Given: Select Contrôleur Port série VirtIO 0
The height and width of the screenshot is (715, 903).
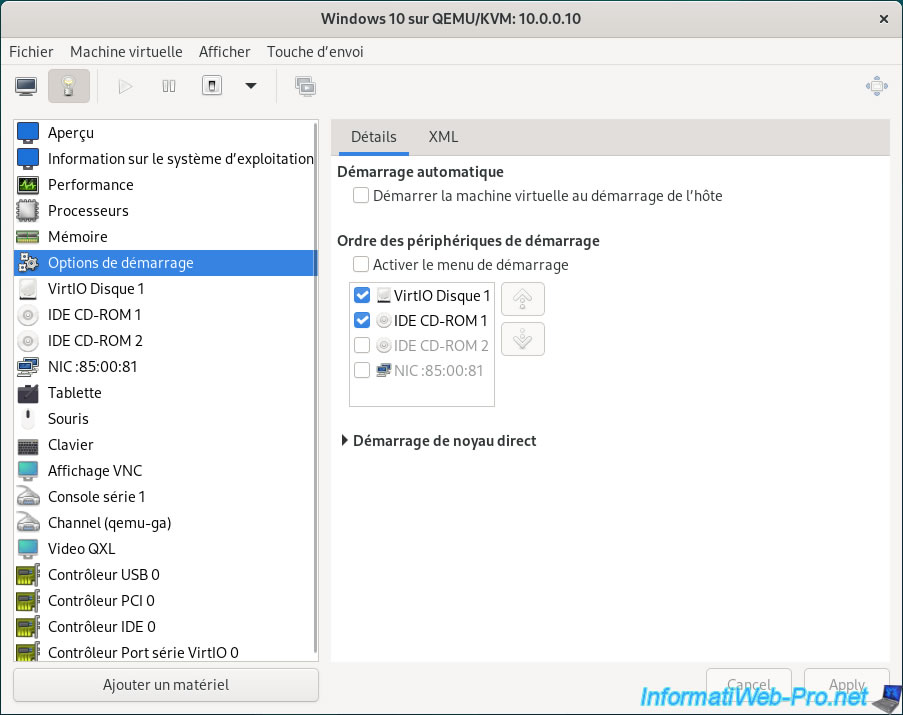Looking at the screenshot, I should tap(166, 652).
